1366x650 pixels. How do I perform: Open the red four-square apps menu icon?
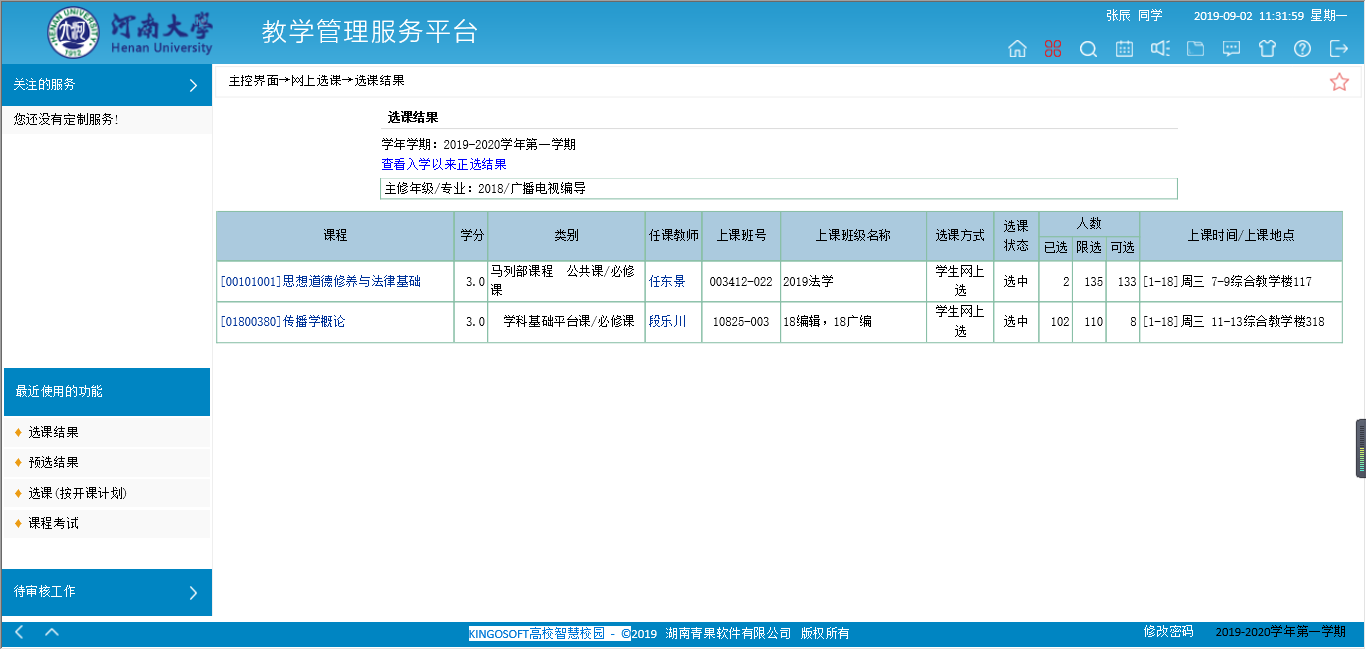pyautogui.click(x=1052, y=49)
